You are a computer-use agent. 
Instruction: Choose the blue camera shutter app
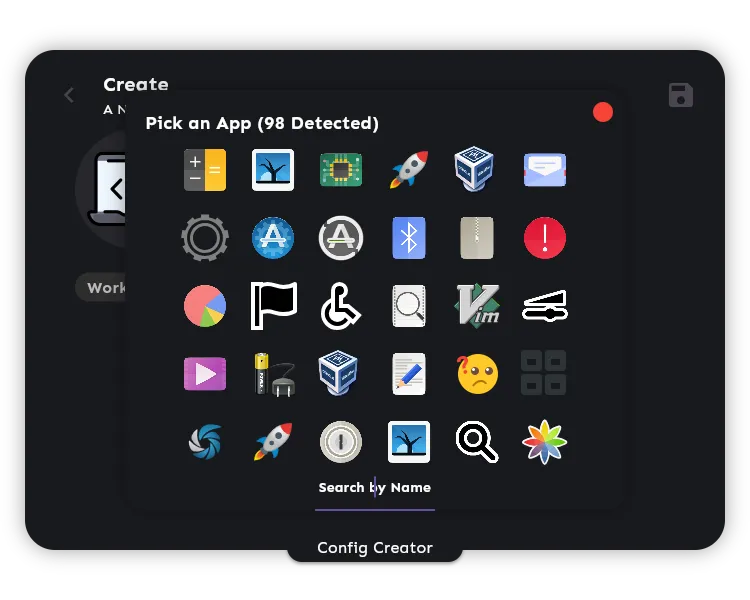pyautogui.click(x=205, y=442)
